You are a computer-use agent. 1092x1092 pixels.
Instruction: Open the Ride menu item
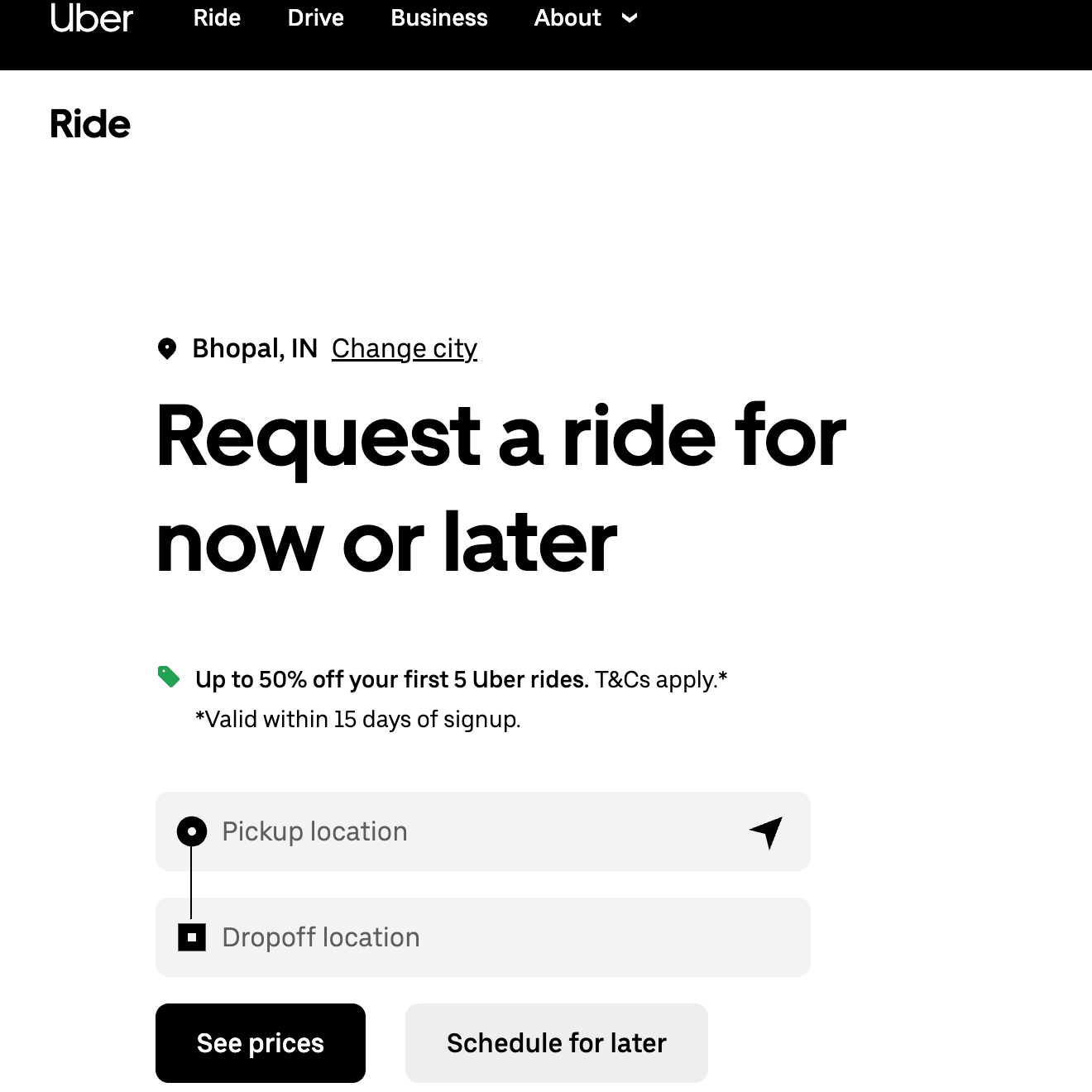pyautogui.click(x=216, y=17)
